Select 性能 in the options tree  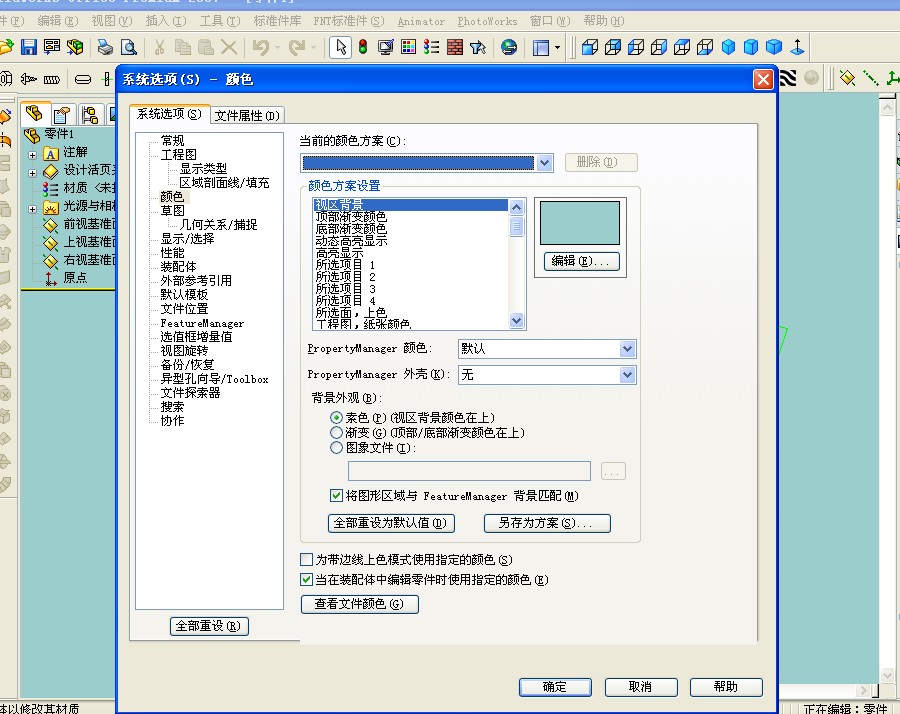tap(173, 253)
